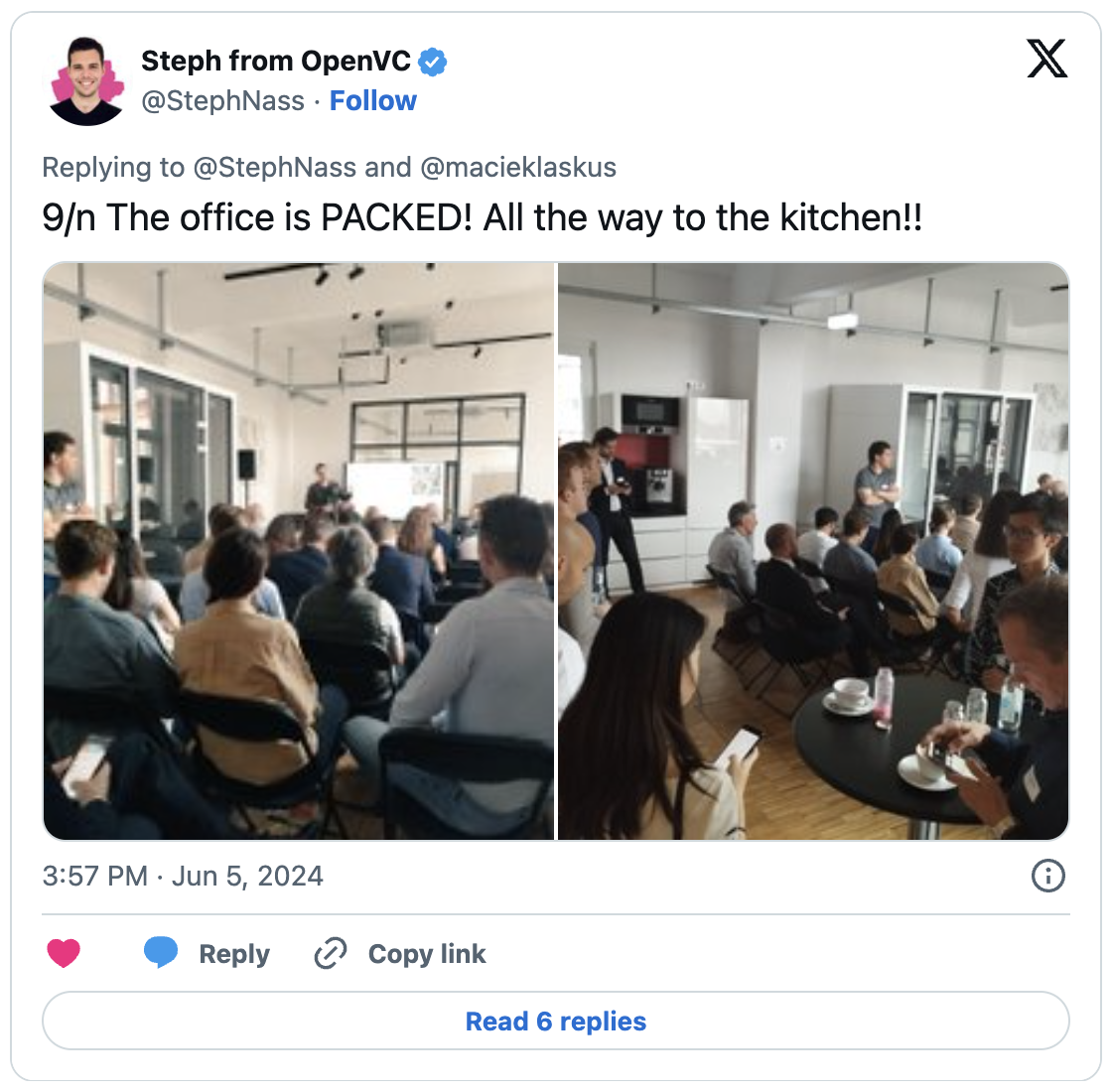
Task: Follow @StephNass
Action: pos(373,100)
